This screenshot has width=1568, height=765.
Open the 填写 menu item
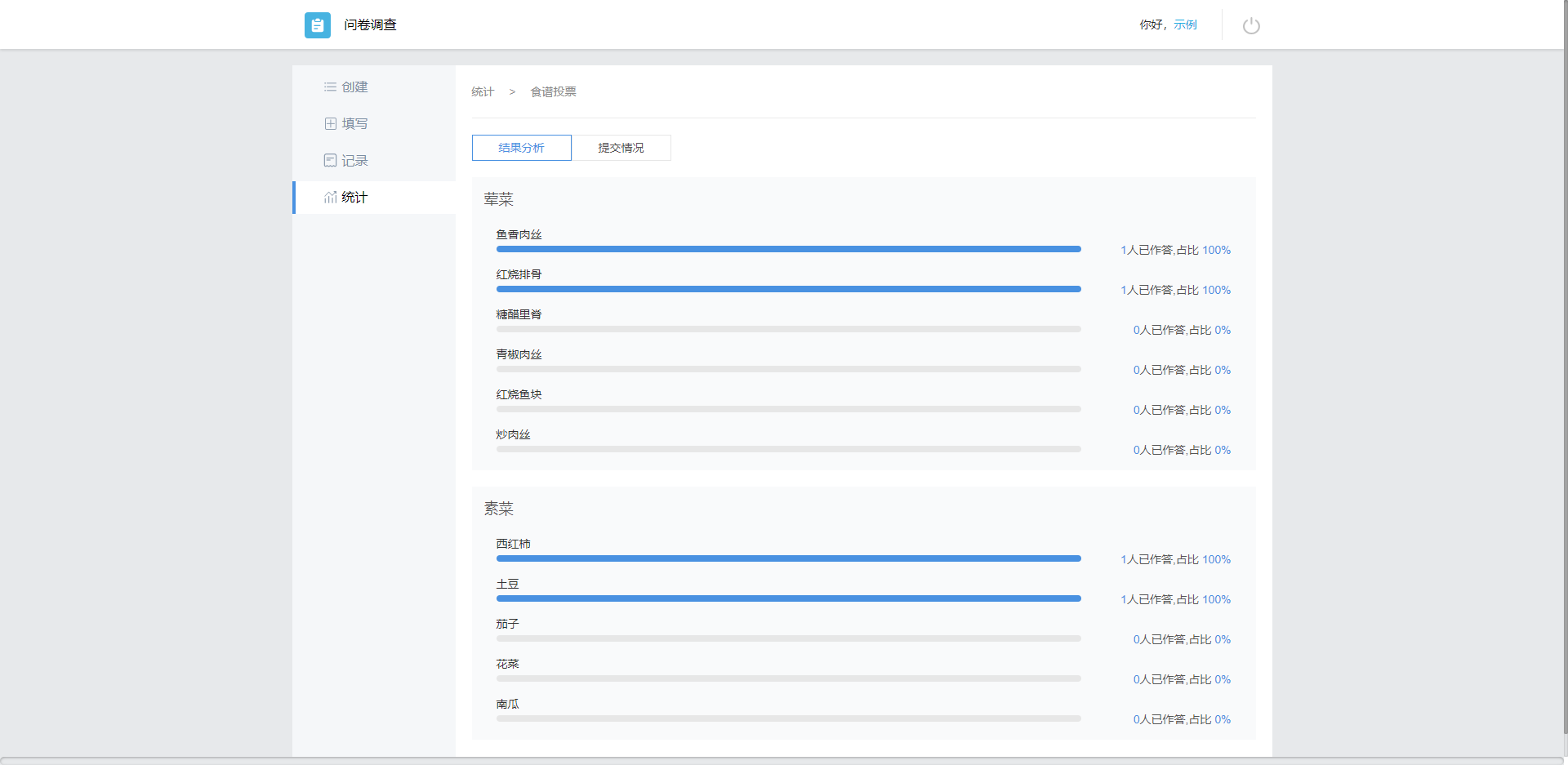click(x=375, y=123)
